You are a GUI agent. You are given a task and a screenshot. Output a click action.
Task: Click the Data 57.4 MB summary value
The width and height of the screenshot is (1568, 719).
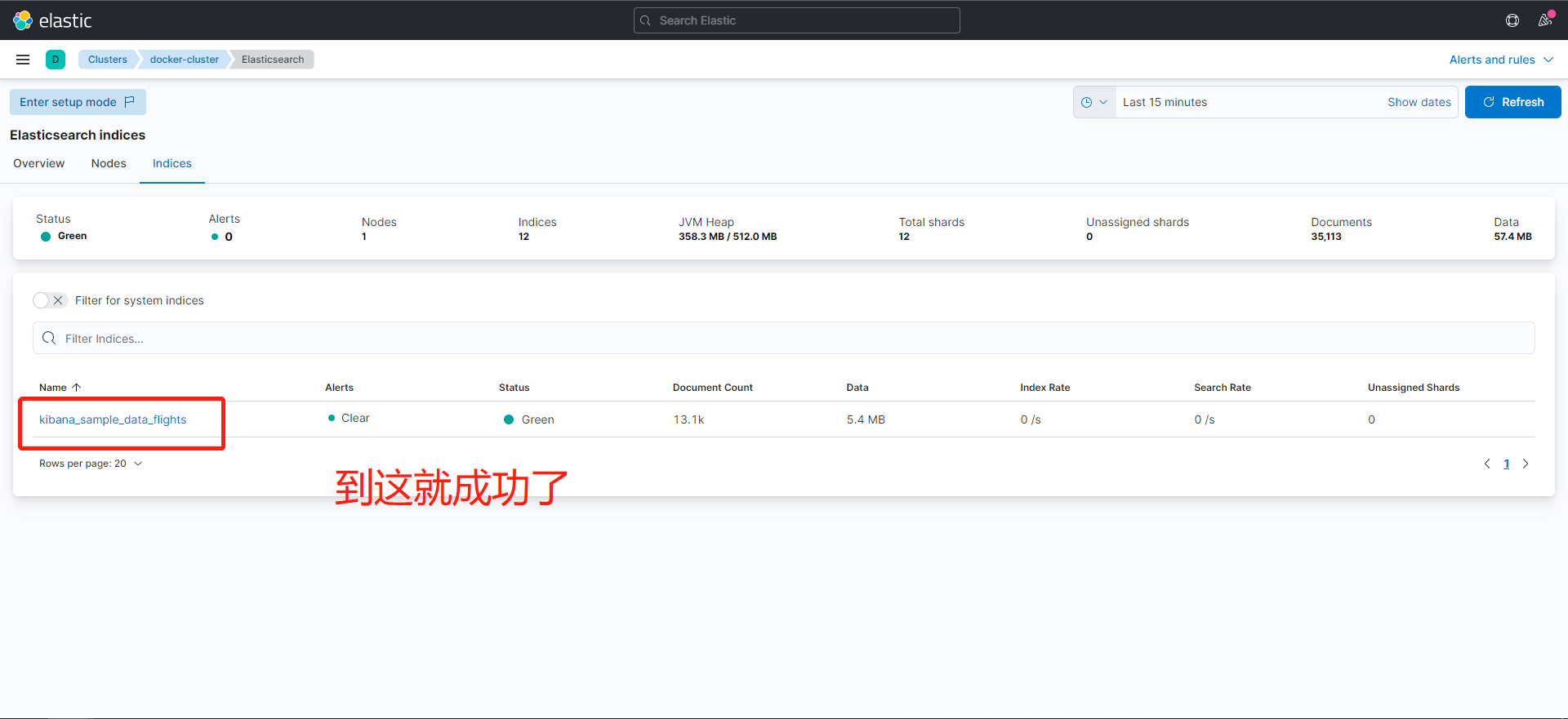[x=1512, y=237]
